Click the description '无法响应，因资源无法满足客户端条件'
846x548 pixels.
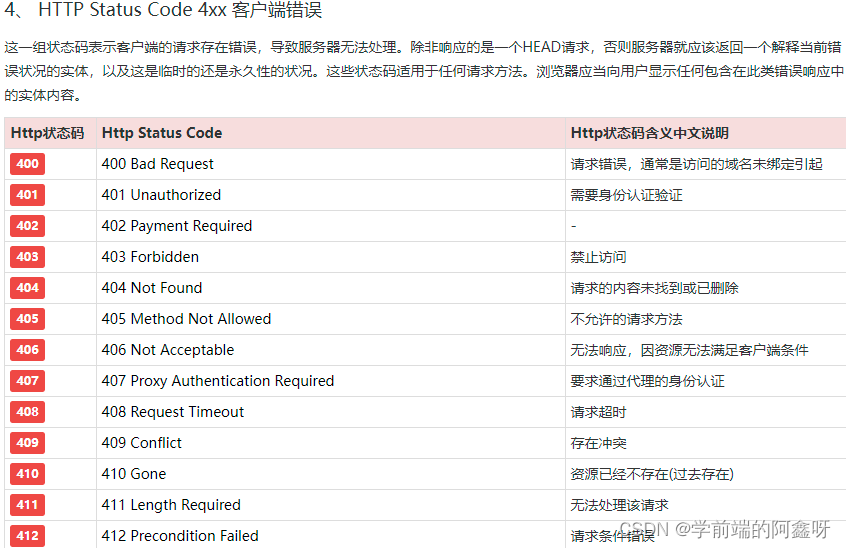[x=690, y=351]
